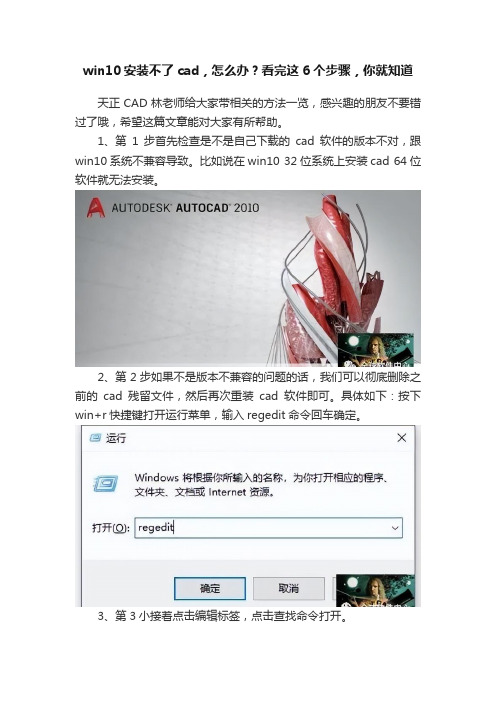The width and height of the screenshot is (496, 702).
Task: Click the step 3 line about 编辑标签
Action: click(222, 616)
